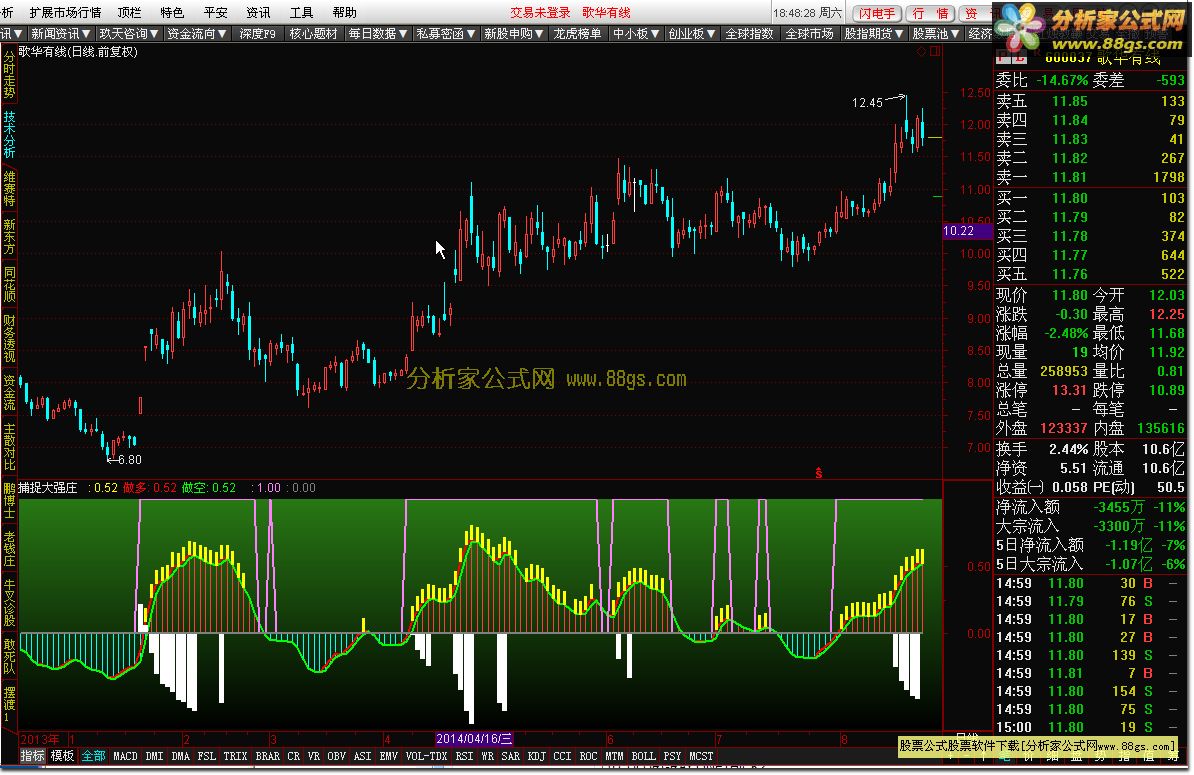Screen dimensions: 1194x775
Task: Open the 帮助 menu
Action: 344,12
